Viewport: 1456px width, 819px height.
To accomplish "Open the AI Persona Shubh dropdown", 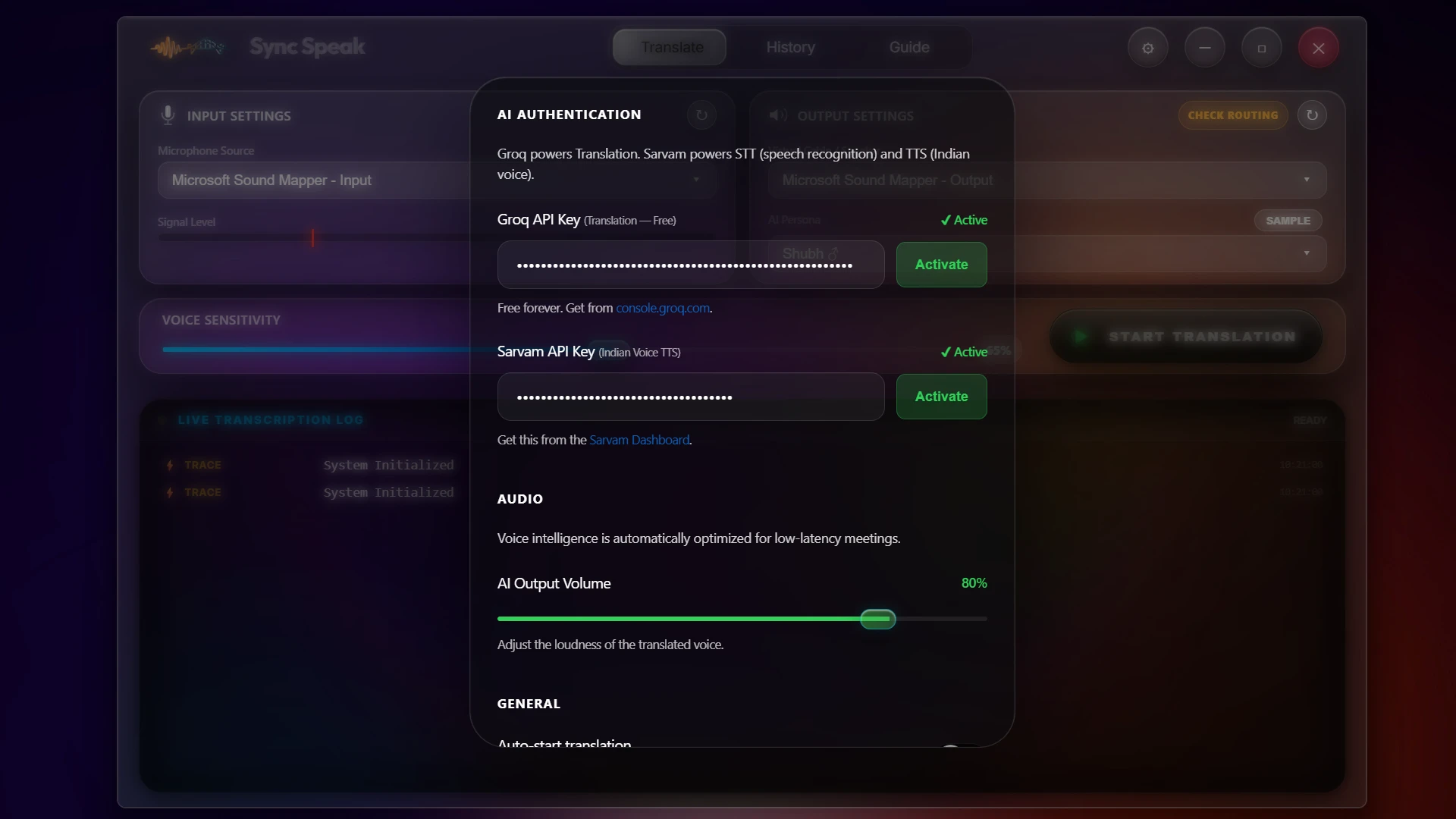I will (x=1046, y=253).
